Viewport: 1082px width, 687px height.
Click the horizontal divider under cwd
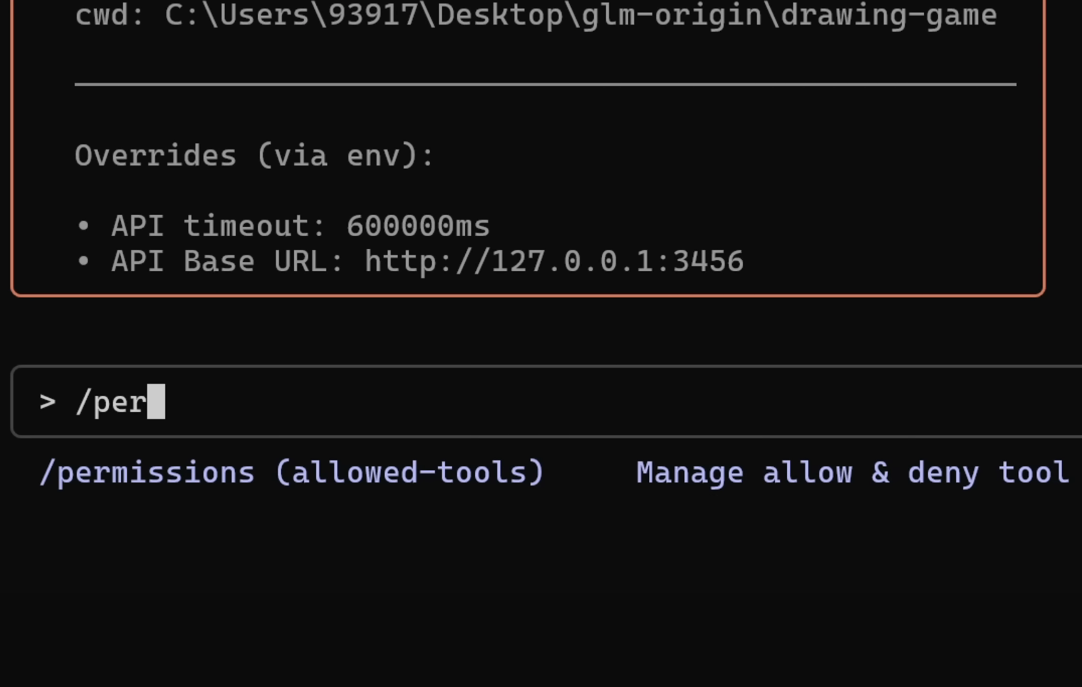click(545, 84)
